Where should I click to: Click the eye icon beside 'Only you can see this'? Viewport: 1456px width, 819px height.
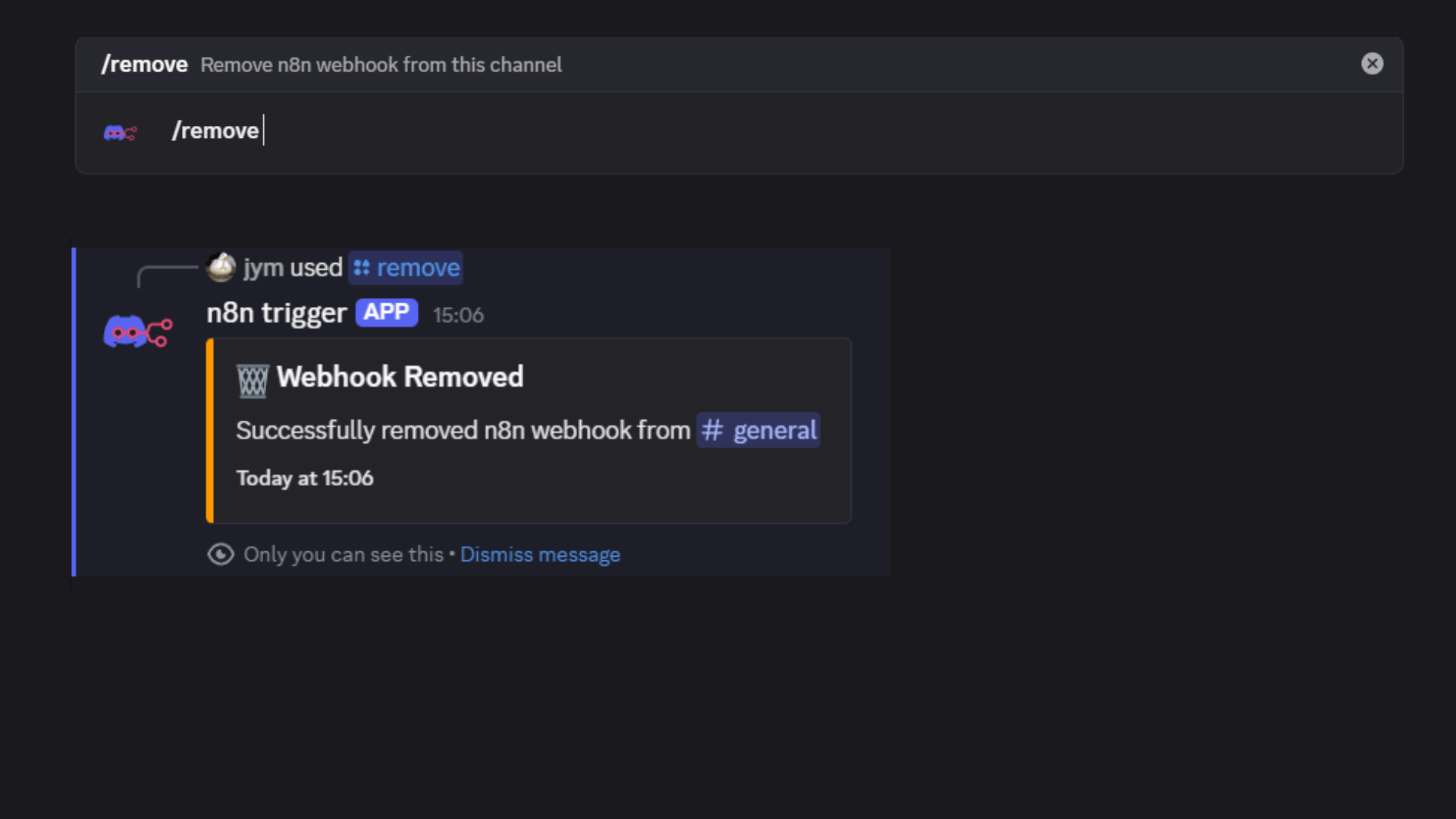click(x=221, y=554)
